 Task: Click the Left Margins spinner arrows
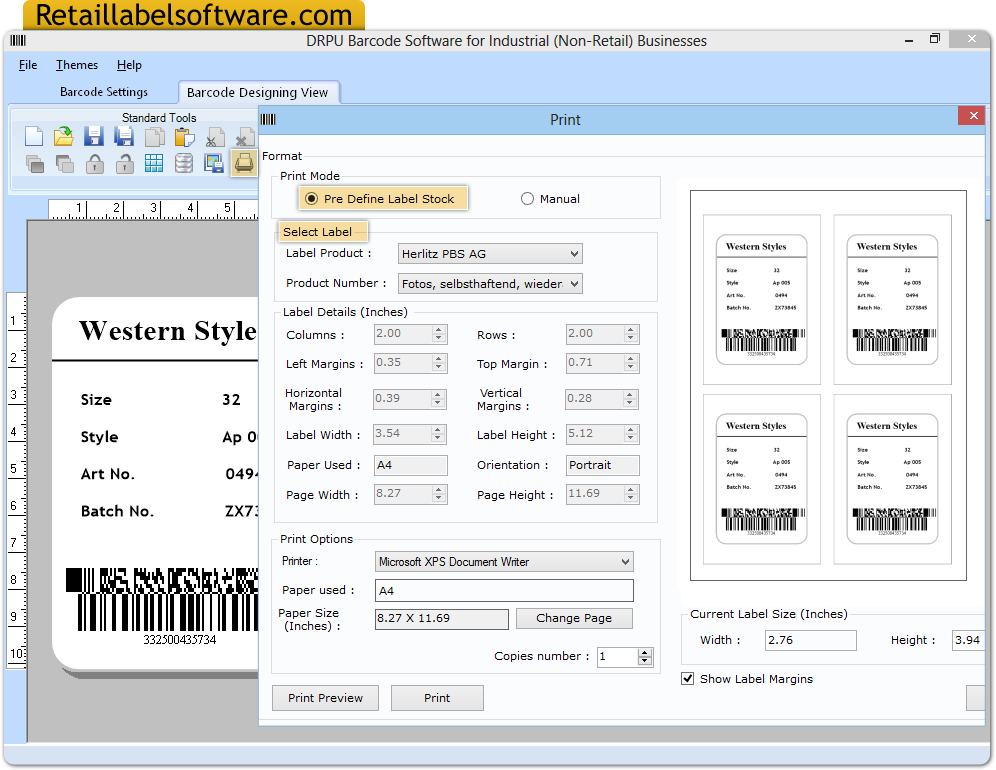click(439, 363)
